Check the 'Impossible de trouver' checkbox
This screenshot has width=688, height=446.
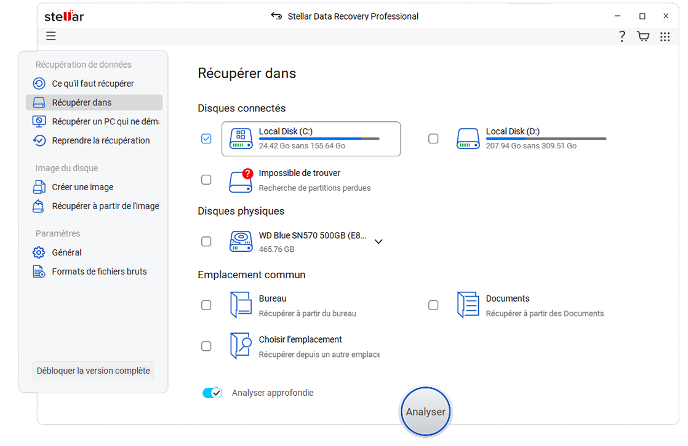206,180
